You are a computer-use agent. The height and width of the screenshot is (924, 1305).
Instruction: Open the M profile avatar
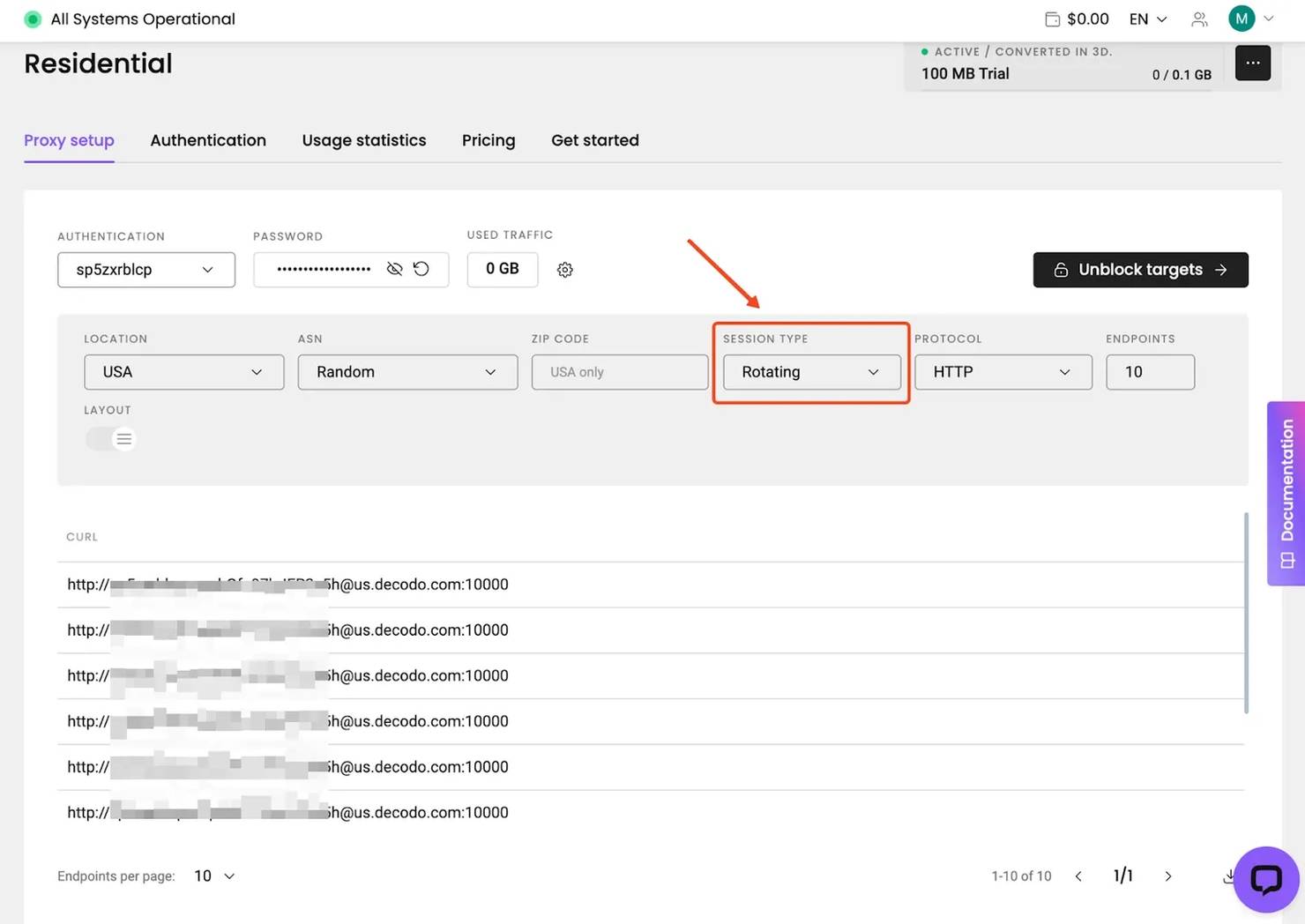(1242, 19)
